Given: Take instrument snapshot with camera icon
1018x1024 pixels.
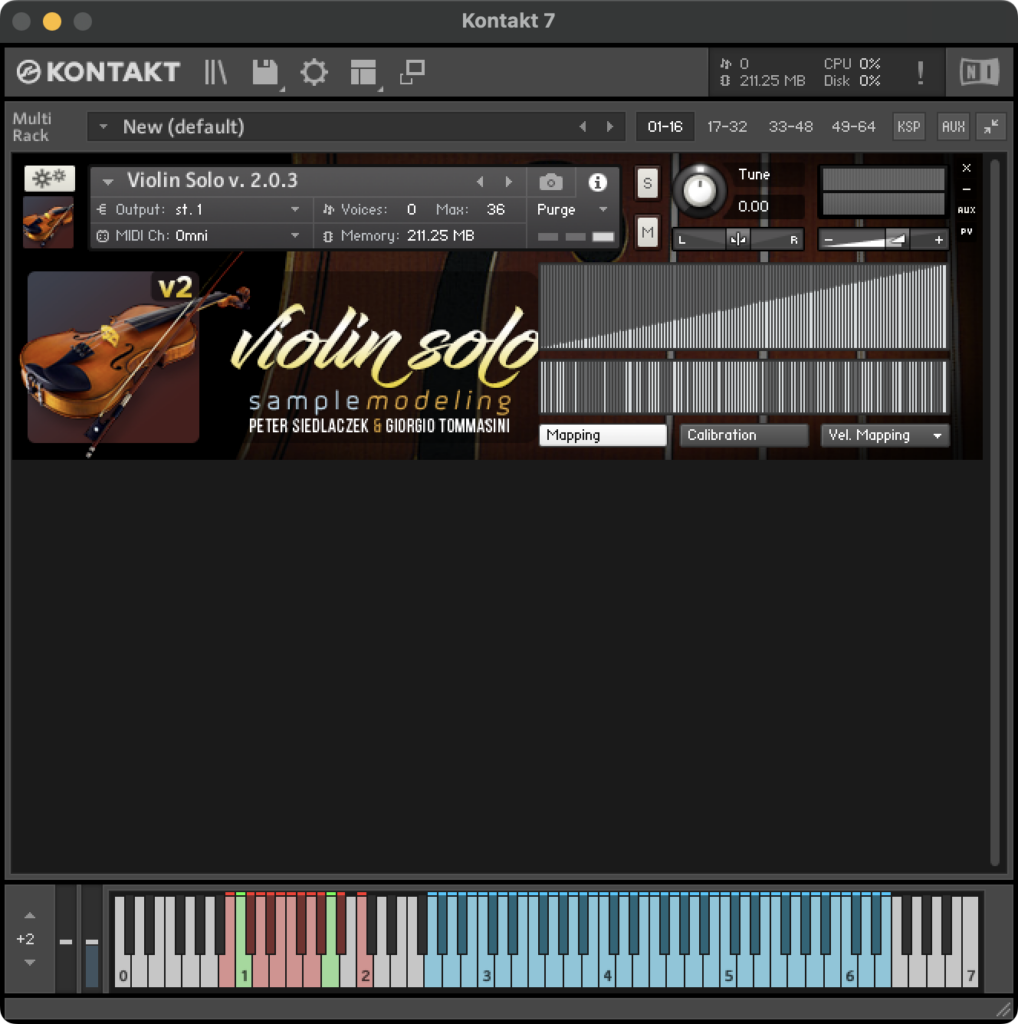Looking at the screenshot, I should (550, 182).
